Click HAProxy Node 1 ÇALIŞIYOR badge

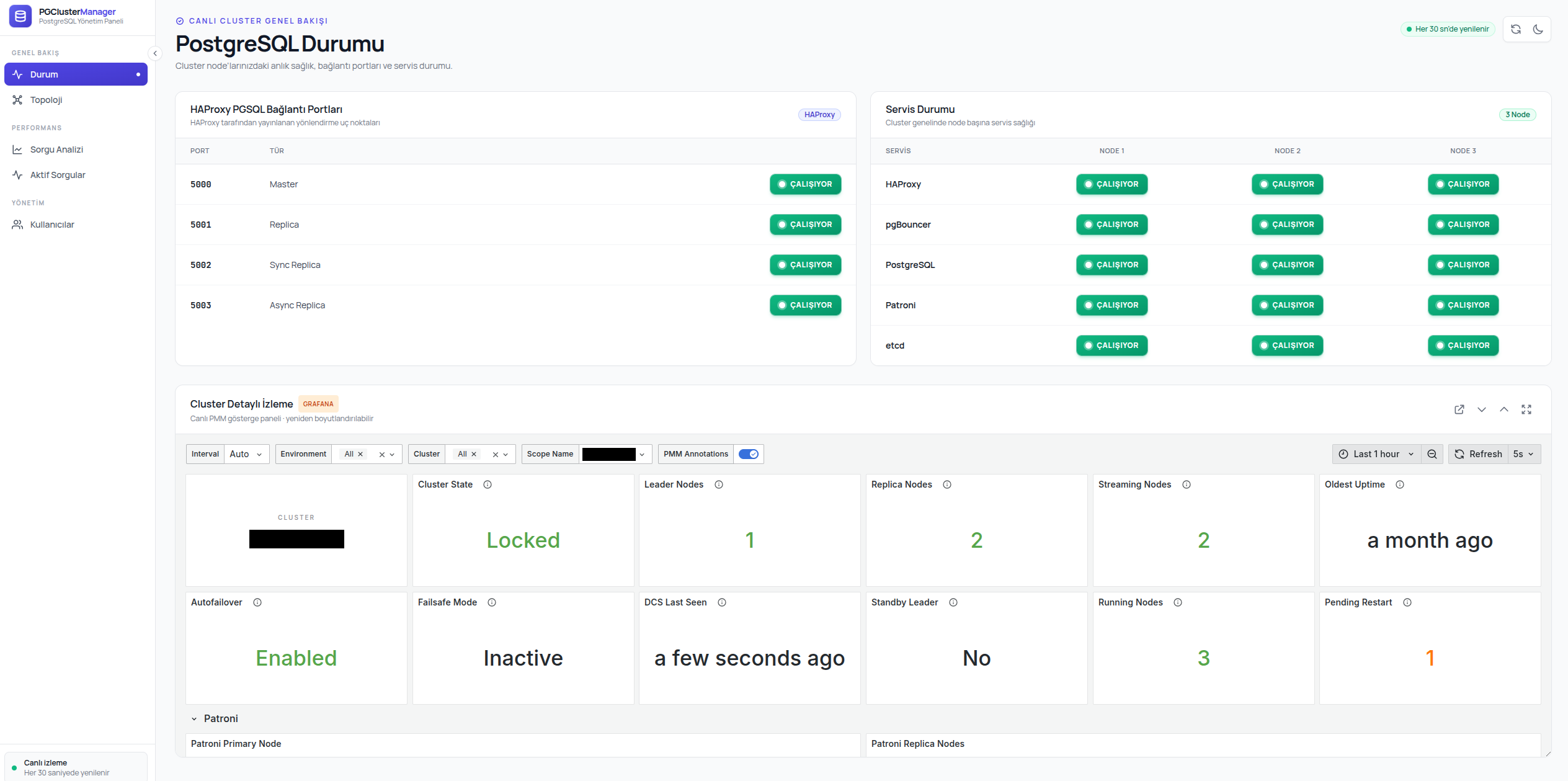point(1111,184)
